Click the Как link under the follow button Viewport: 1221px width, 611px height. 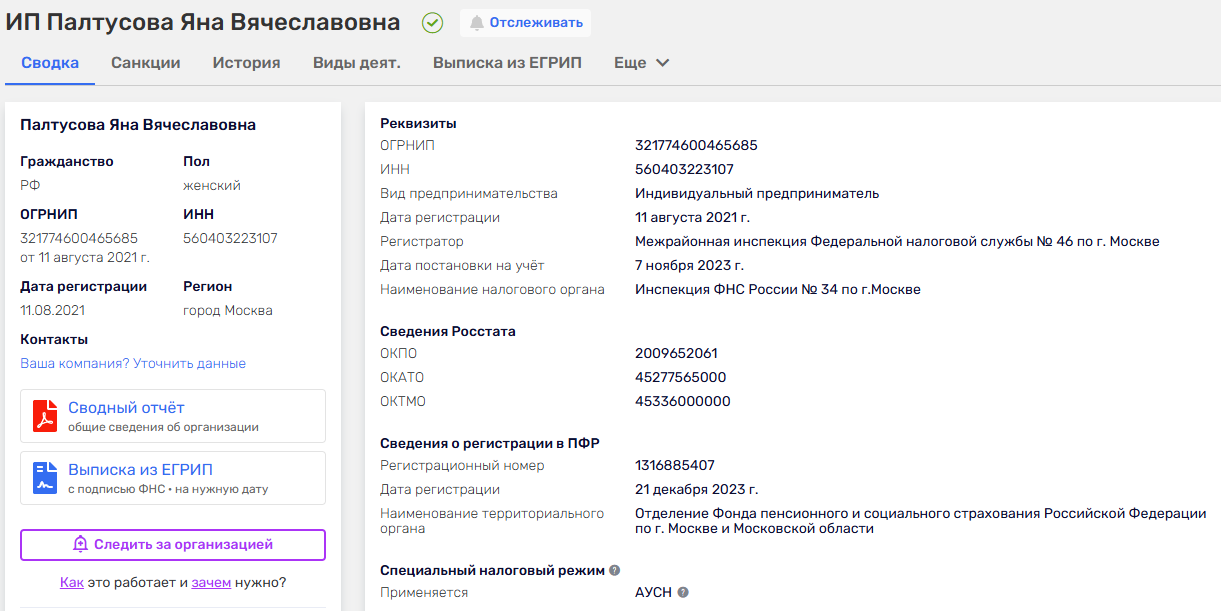pos(71,582)
